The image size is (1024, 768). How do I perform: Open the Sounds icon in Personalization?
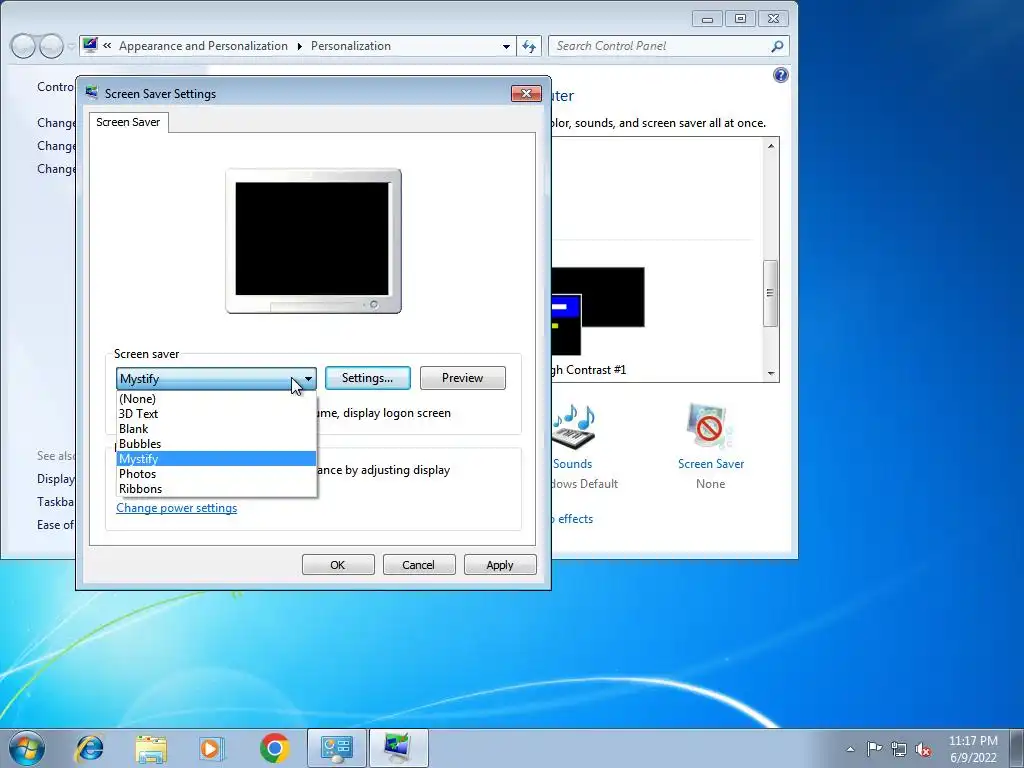[x=575, y=426]
